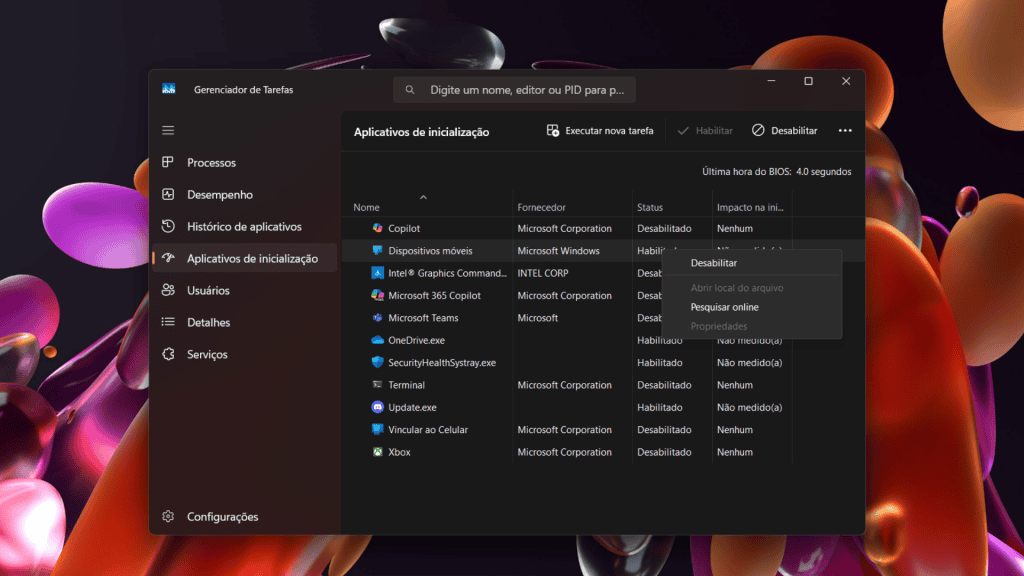Open the three-dots more options menu
Screen dimensions: 1024x576
[x=845, y=131]
